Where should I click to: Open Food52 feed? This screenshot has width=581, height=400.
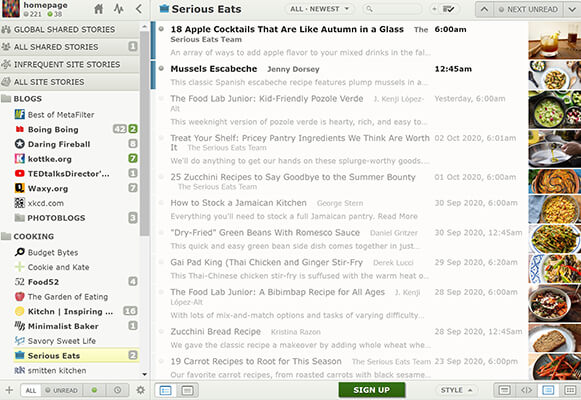(76, 282)
